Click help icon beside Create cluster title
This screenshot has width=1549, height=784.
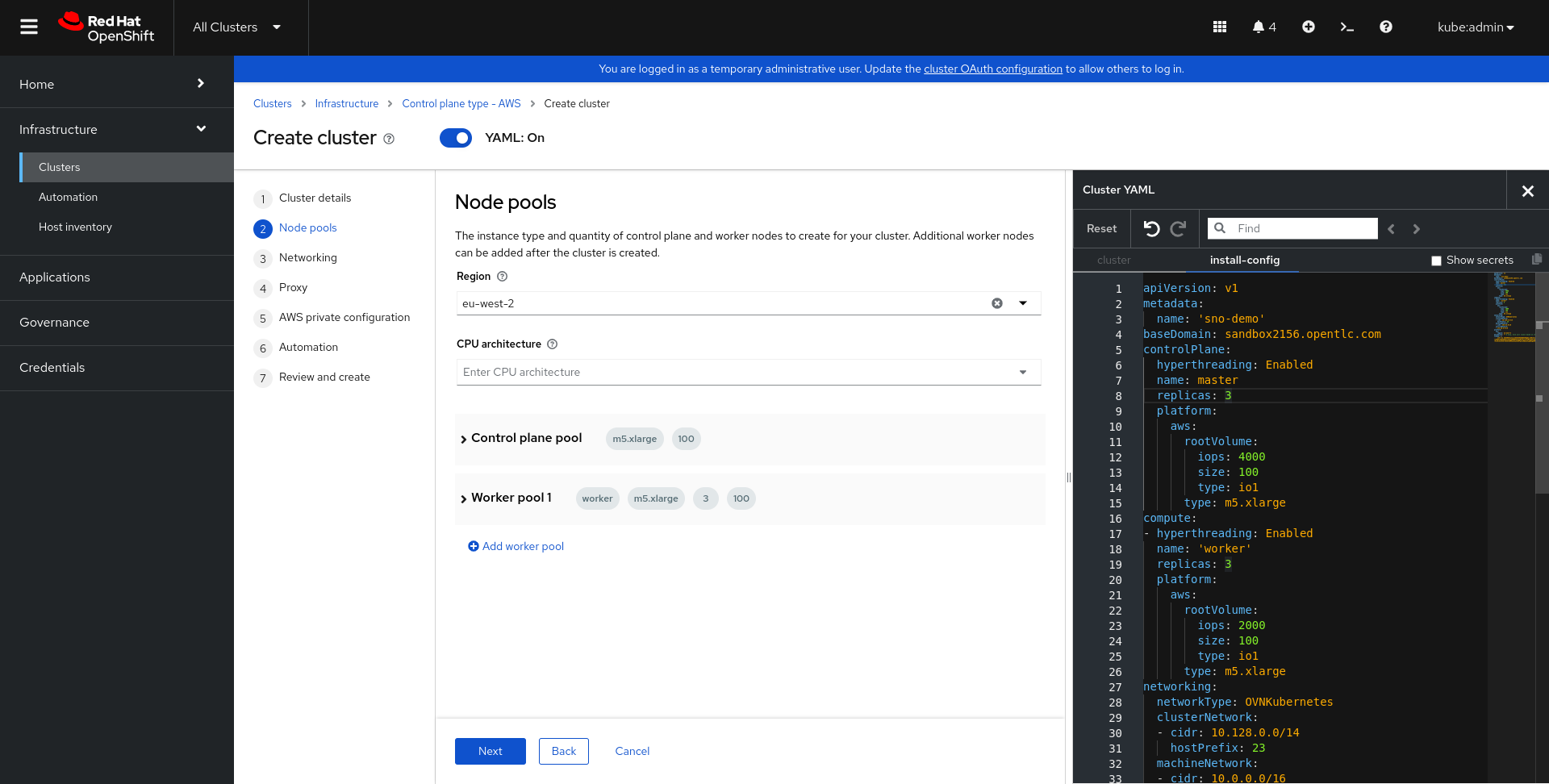pyautogui.click(x=389, y=139)
